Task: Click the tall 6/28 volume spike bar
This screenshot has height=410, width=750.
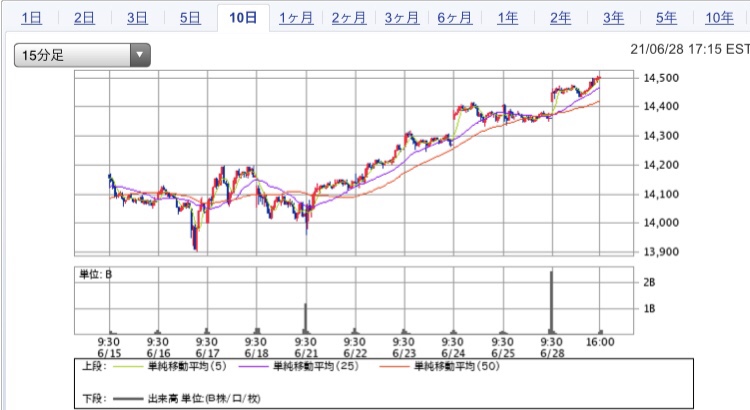Action: click(x=551, y=302)
